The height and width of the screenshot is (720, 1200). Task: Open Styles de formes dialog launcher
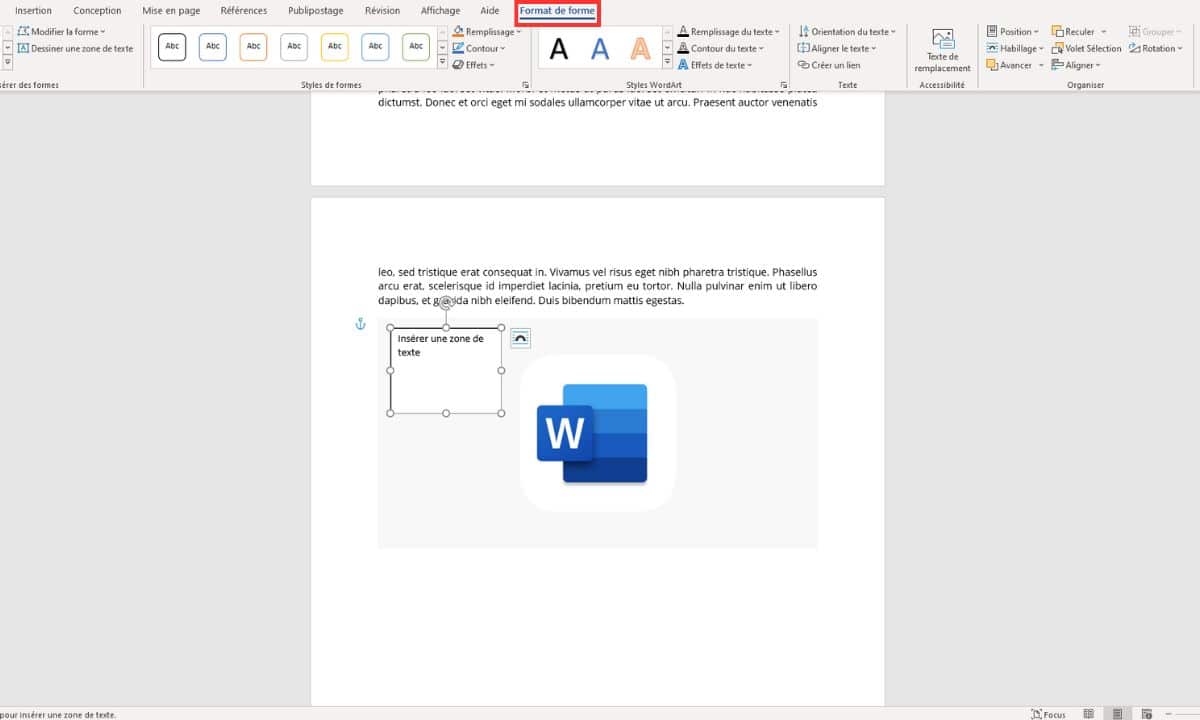click(525, 85)
